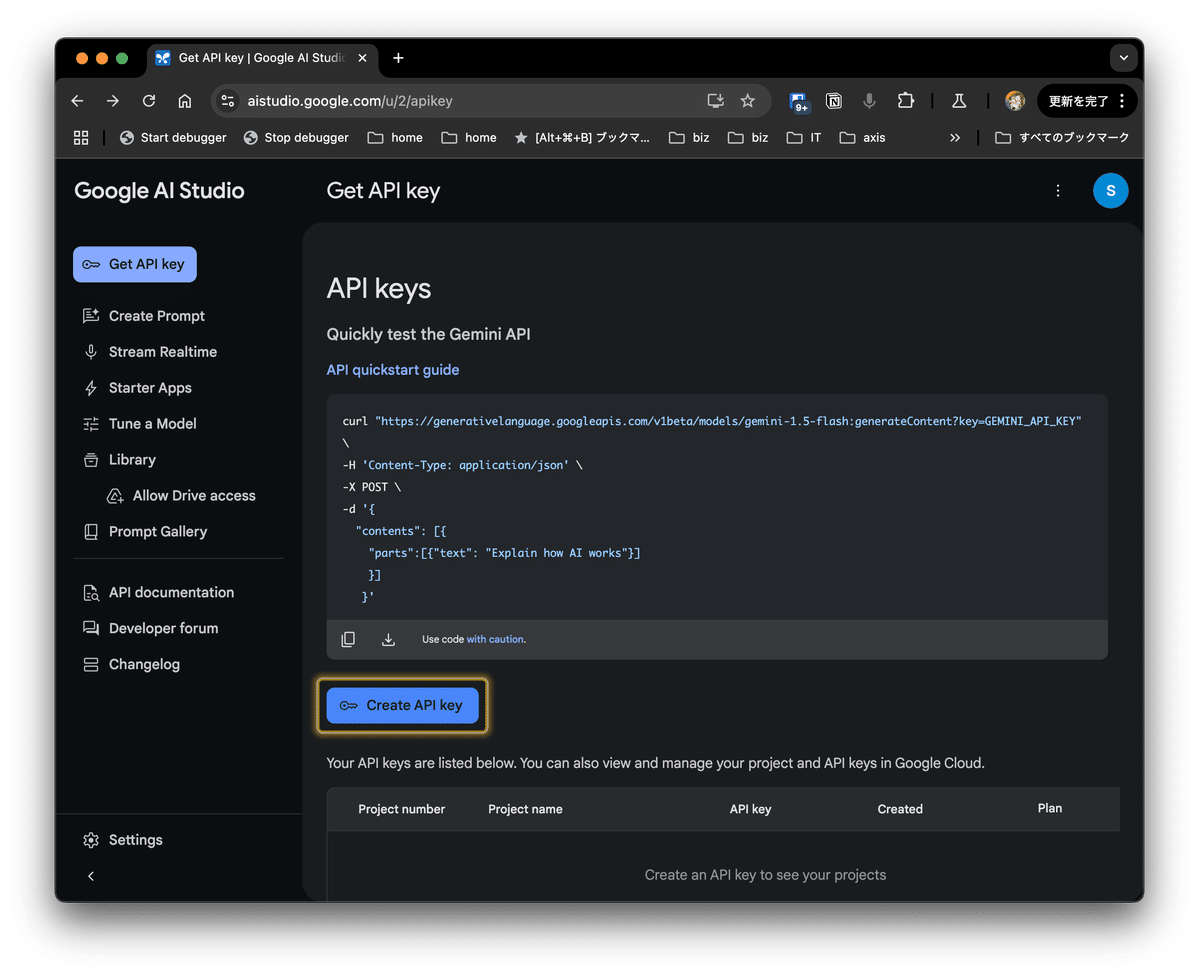Open Settings at the sidebar bottom
The width and height of the screenshot is (1200, 976).
click(x=122, y=840)
